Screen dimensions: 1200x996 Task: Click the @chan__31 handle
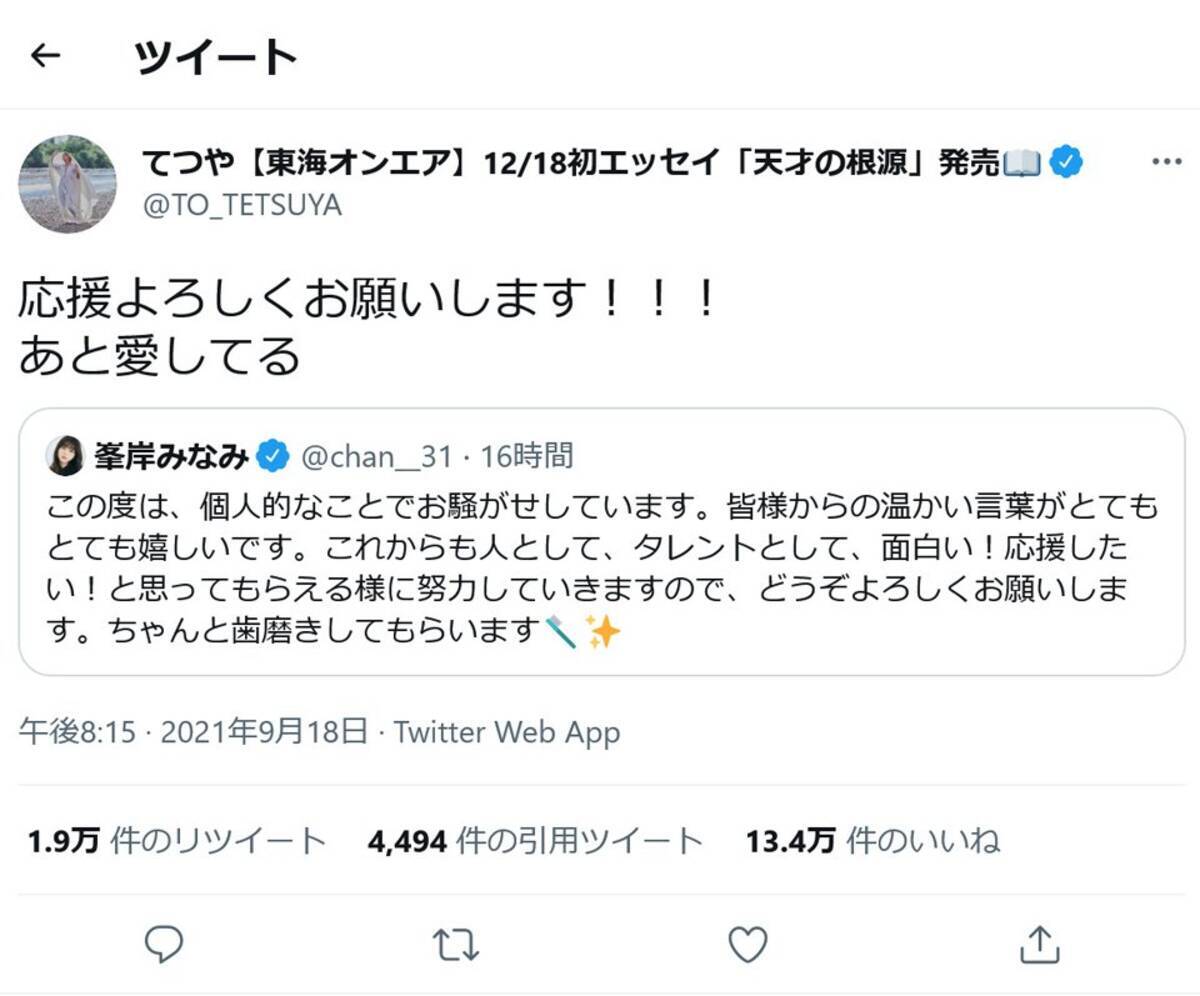pos(378,457)
